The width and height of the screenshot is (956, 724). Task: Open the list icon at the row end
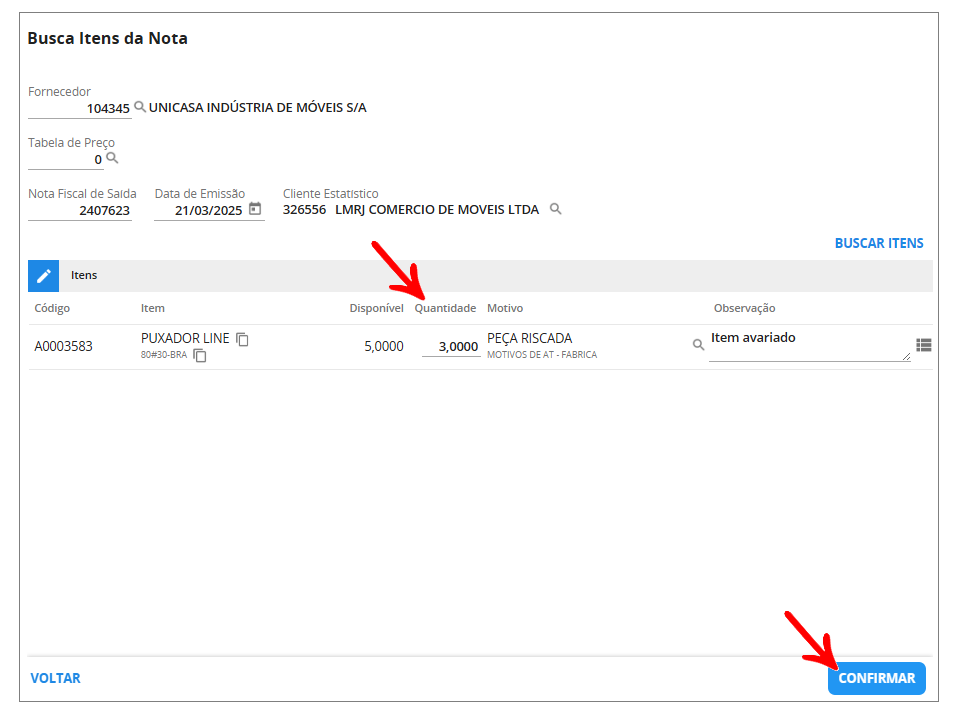click(x=924, y=345)
